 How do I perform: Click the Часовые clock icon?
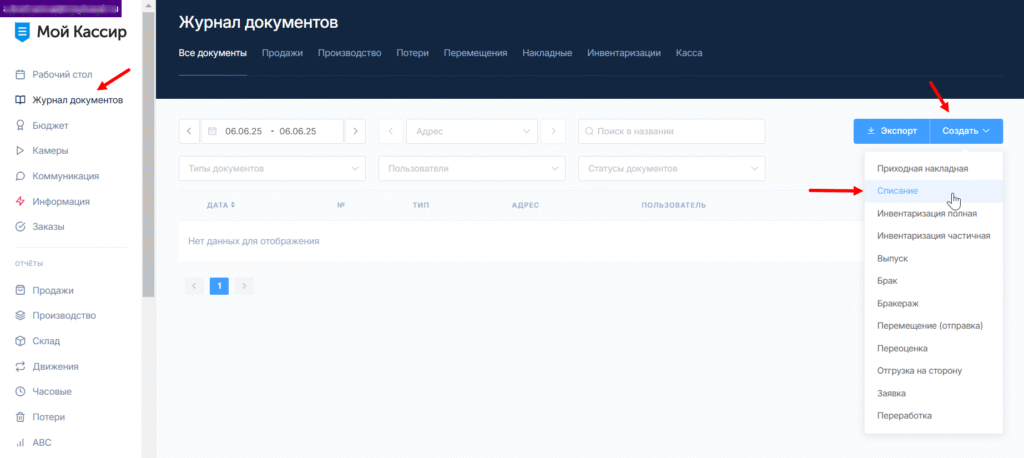(x=20, y=391)
